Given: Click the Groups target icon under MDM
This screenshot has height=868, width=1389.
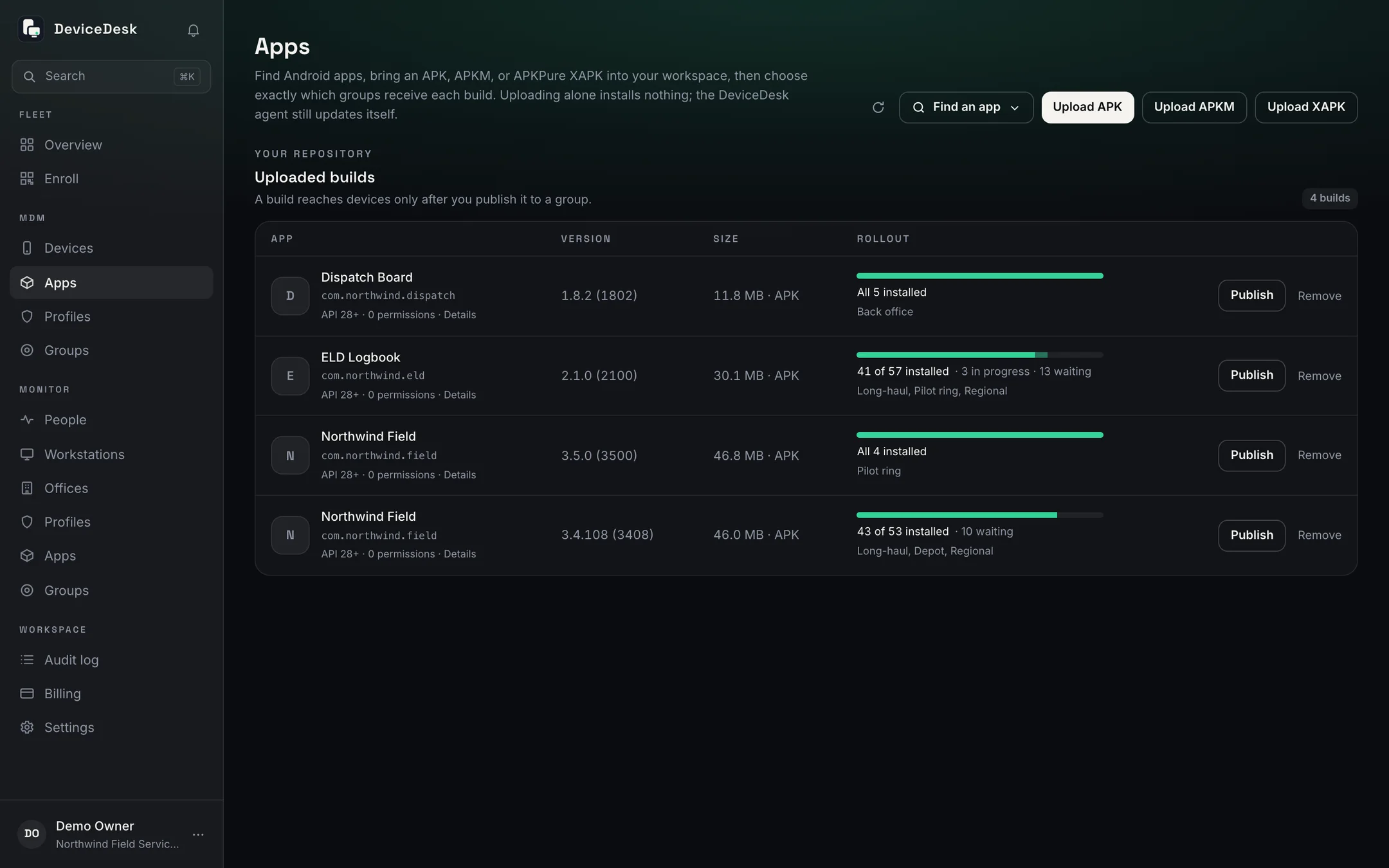Looking at the screenshot, I should (27, 350).
